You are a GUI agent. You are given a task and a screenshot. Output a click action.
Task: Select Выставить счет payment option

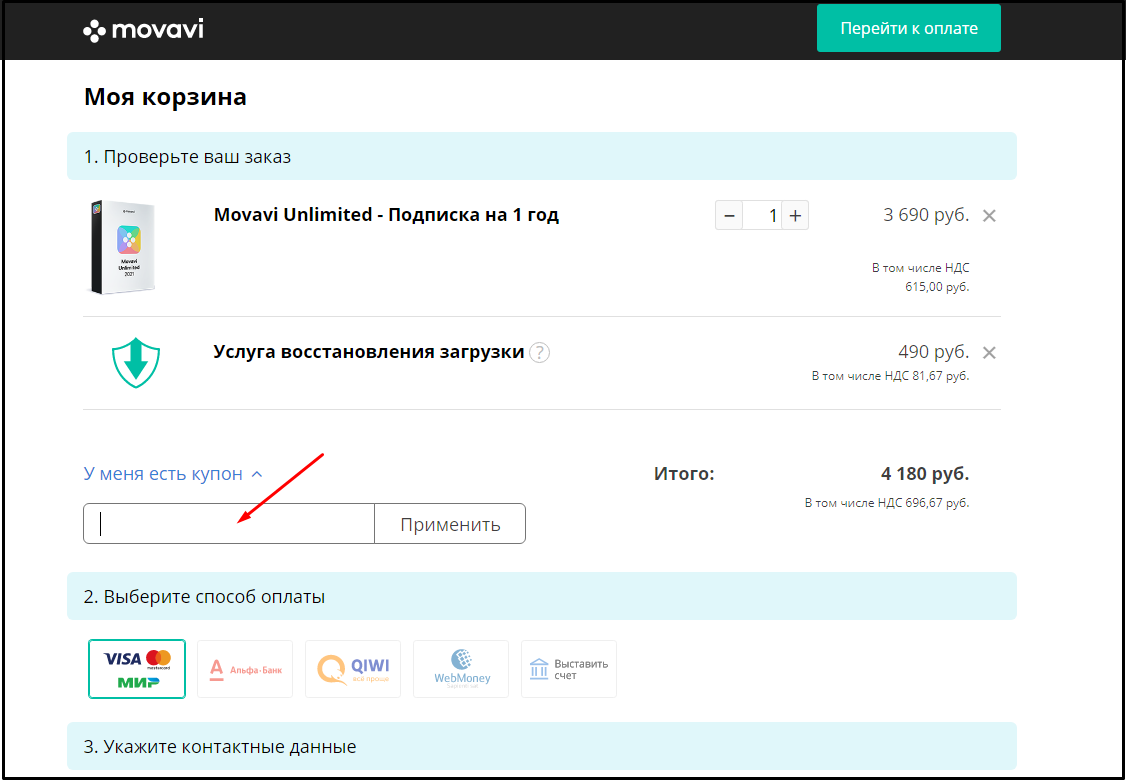[569, 669]
